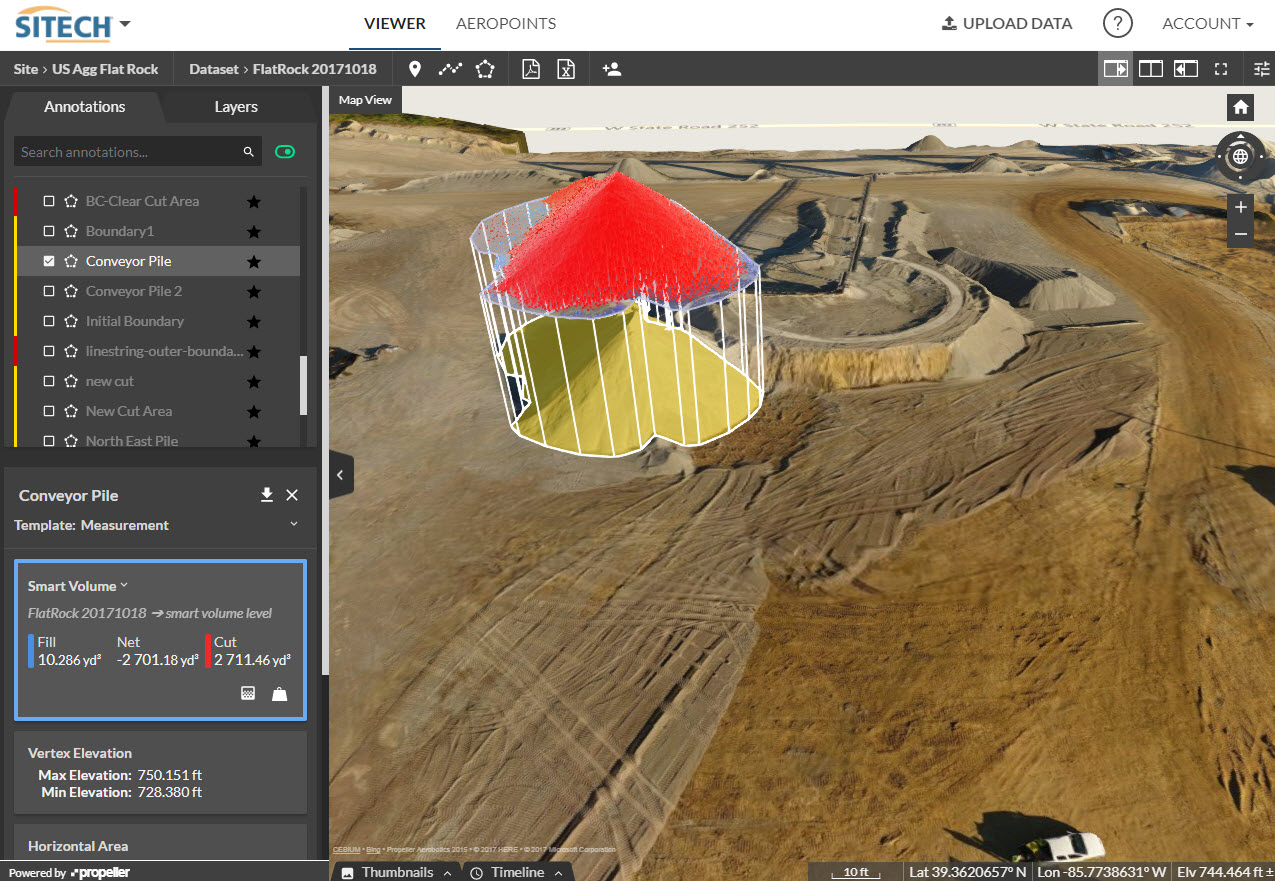Screen dimensions: 1275x881
Task: Check the Conveyor Pile 2 checkbox
Action: [49, 291]
